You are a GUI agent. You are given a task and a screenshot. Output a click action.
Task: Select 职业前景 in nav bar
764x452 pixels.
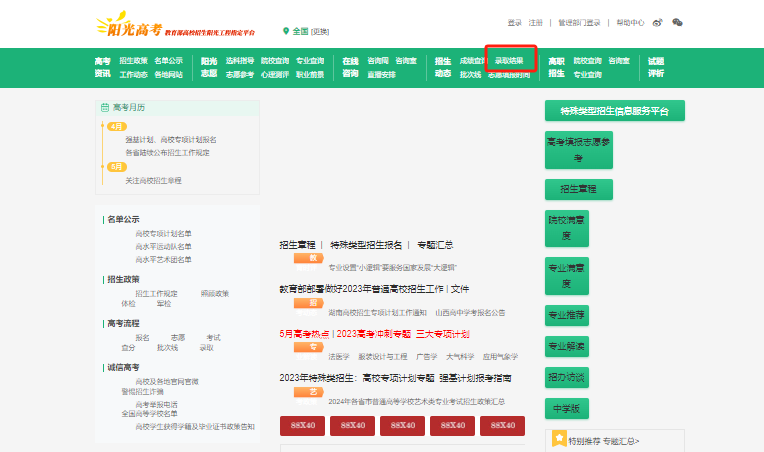310,75
